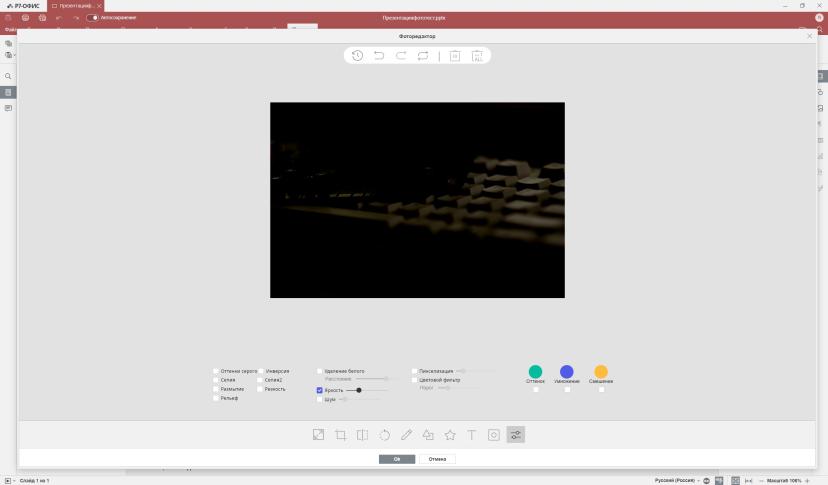Click the fit to width status bar icon

tap(748, 481)
